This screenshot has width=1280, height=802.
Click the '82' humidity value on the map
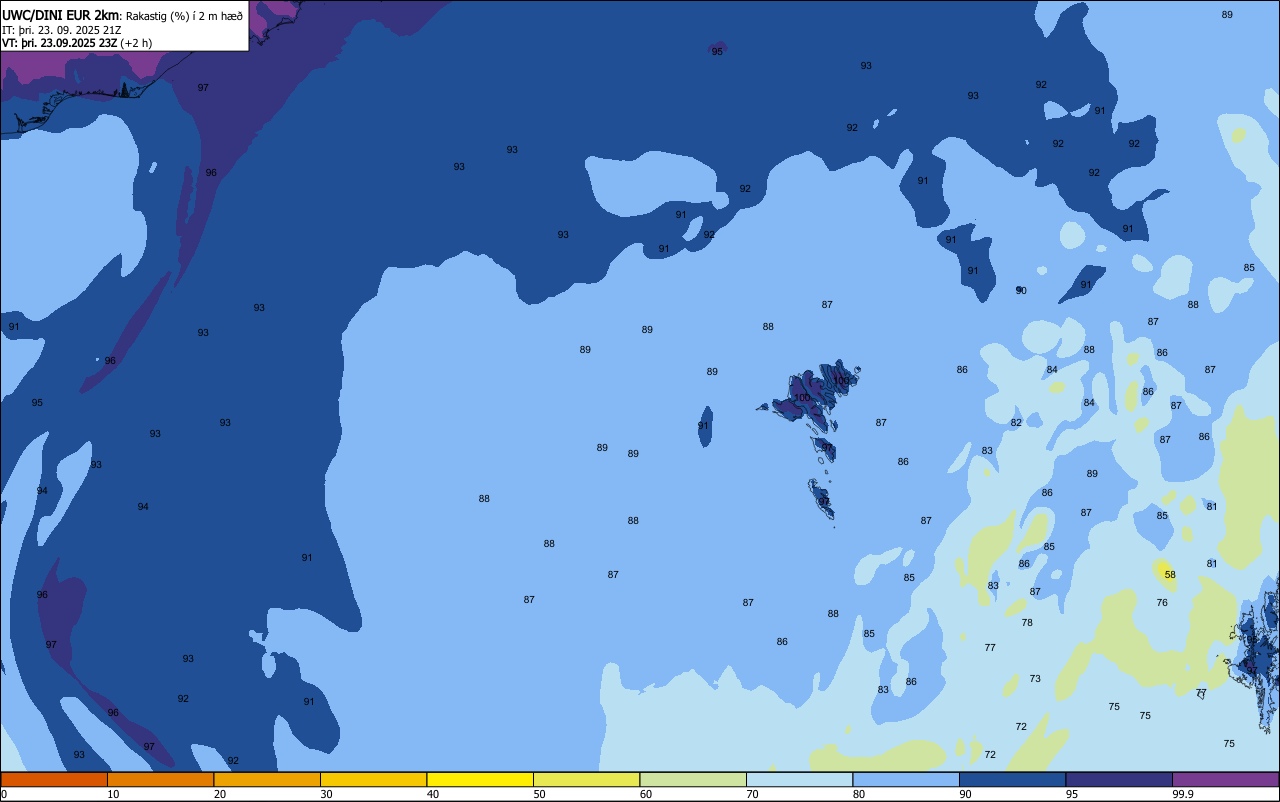(x=1016, y=423)
